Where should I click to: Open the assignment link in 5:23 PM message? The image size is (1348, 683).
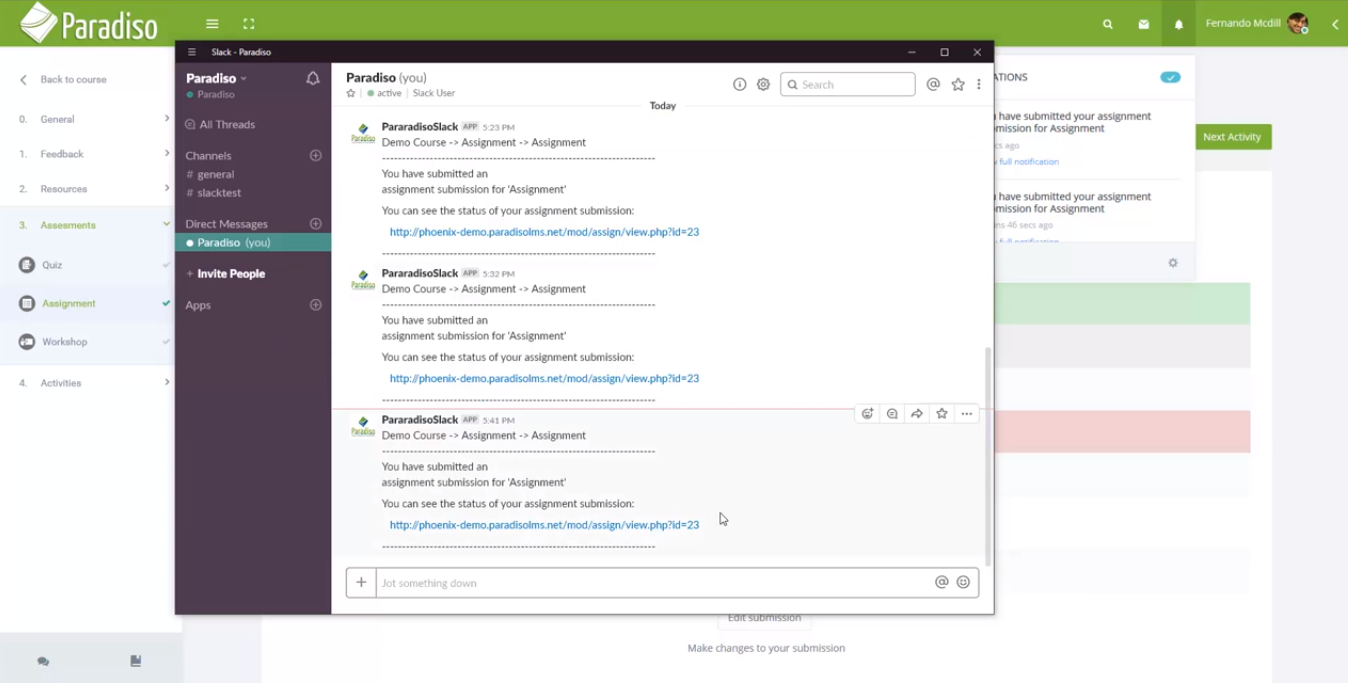click(x=544, y=232)
